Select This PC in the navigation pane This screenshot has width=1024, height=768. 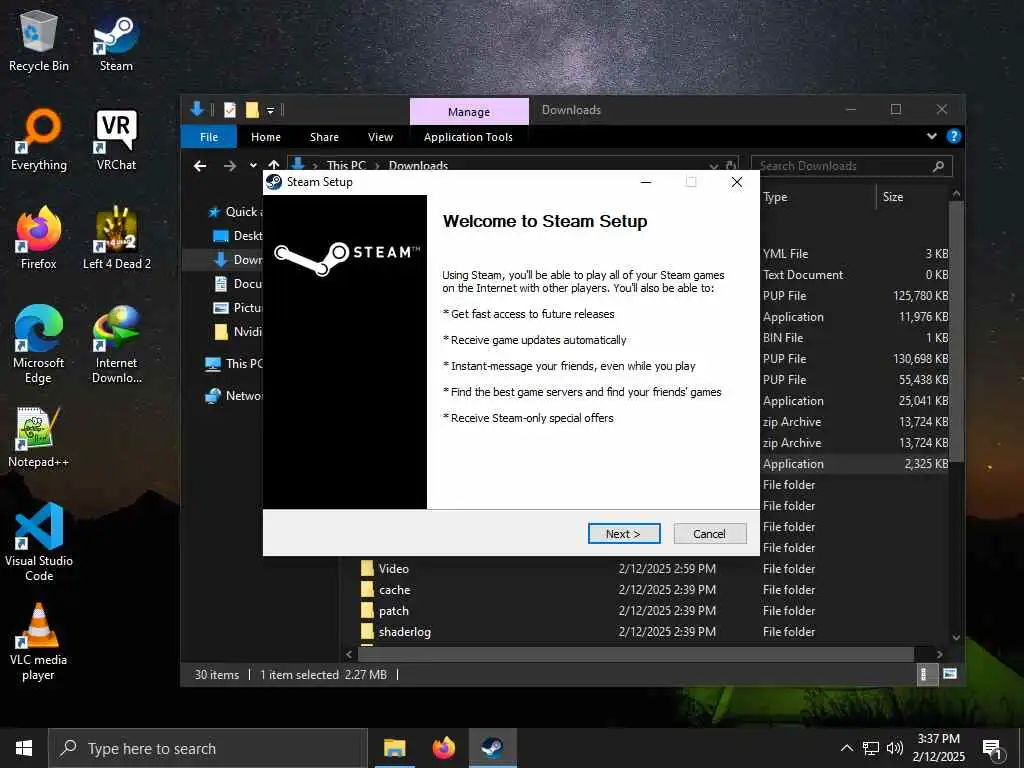pyautogui.click(x=234, y=364)
